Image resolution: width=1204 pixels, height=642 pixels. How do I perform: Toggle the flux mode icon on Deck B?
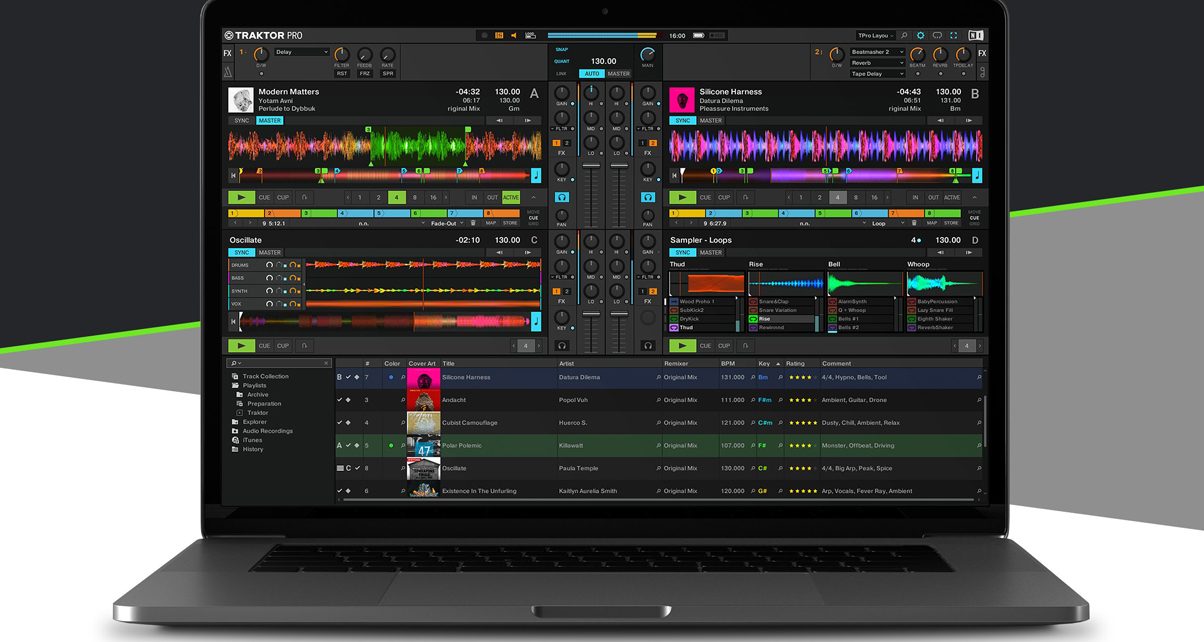744,198
